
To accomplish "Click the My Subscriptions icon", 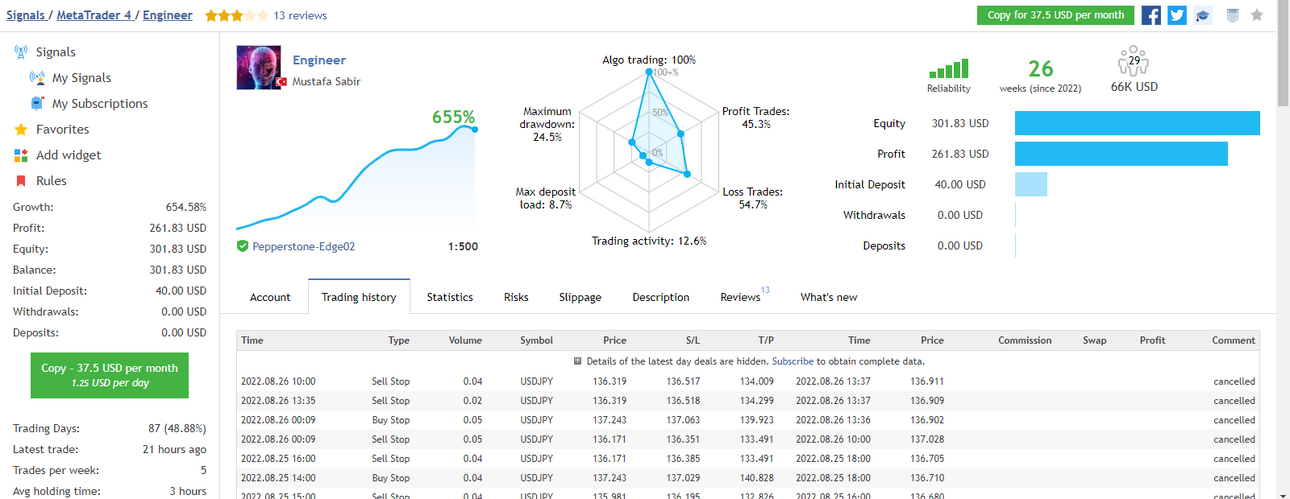I will pos(37,104).
